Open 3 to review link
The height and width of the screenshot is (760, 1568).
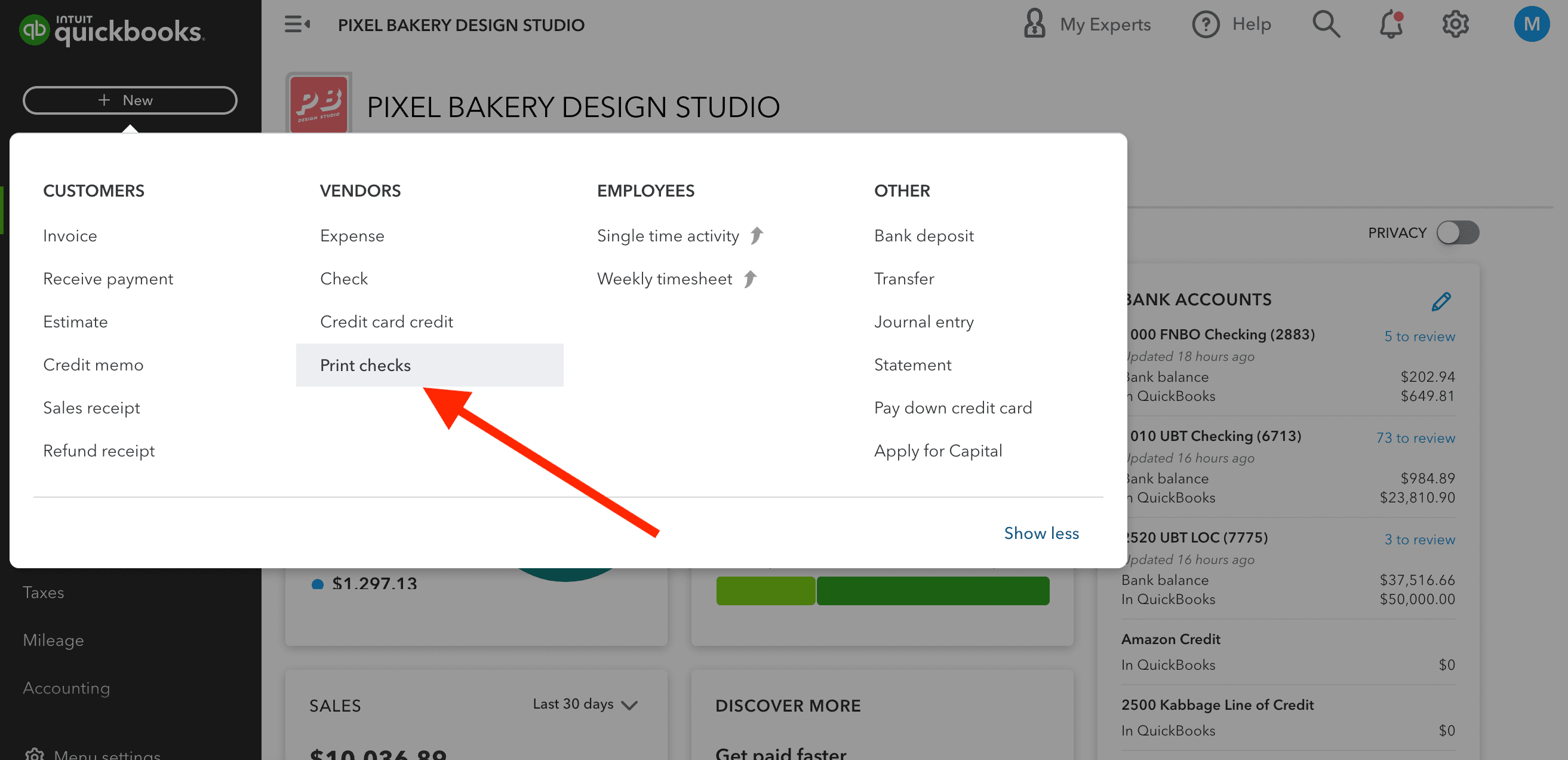point(1419,540)
